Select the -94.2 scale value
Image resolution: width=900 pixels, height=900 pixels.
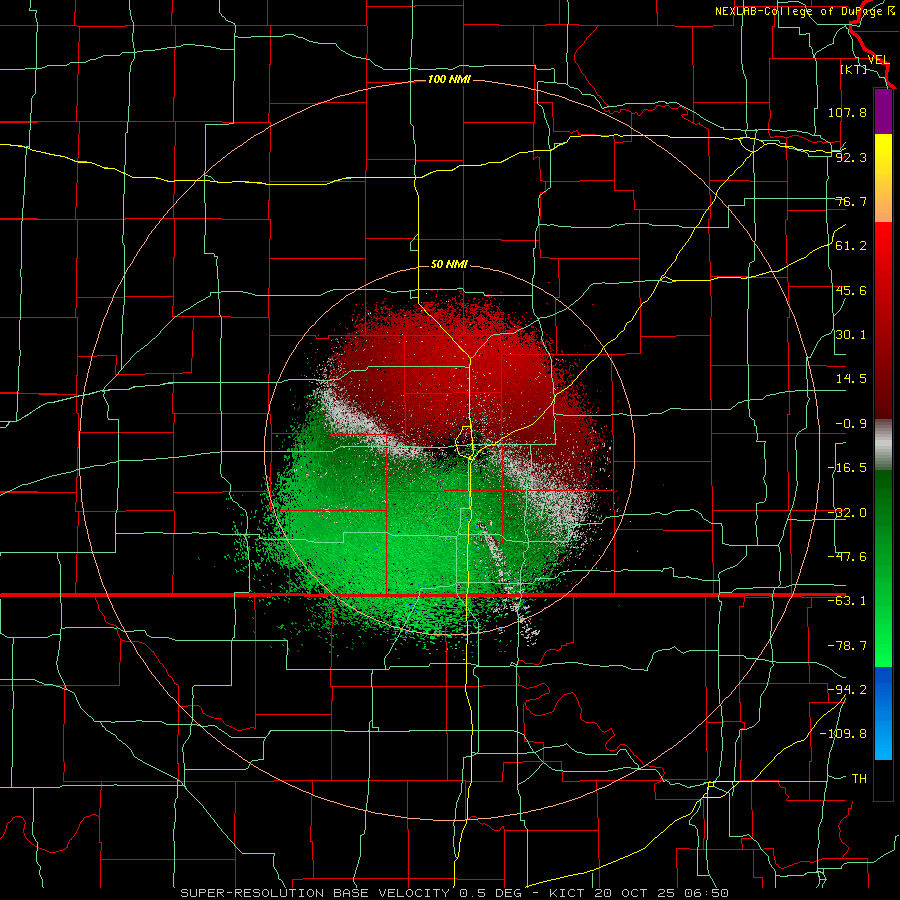click(x=847, y=689)
